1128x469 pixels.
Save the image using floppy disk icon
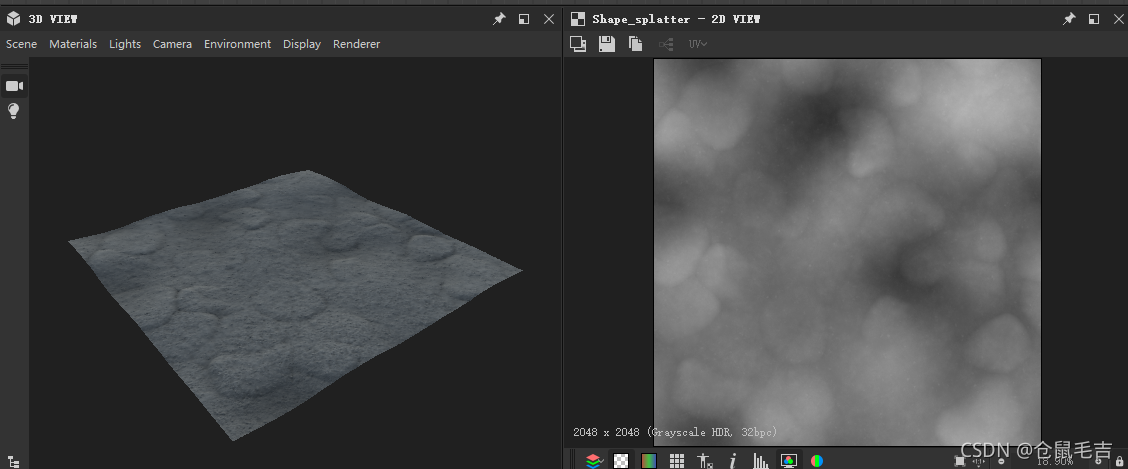pyautogui.click(x=606, y=44)
